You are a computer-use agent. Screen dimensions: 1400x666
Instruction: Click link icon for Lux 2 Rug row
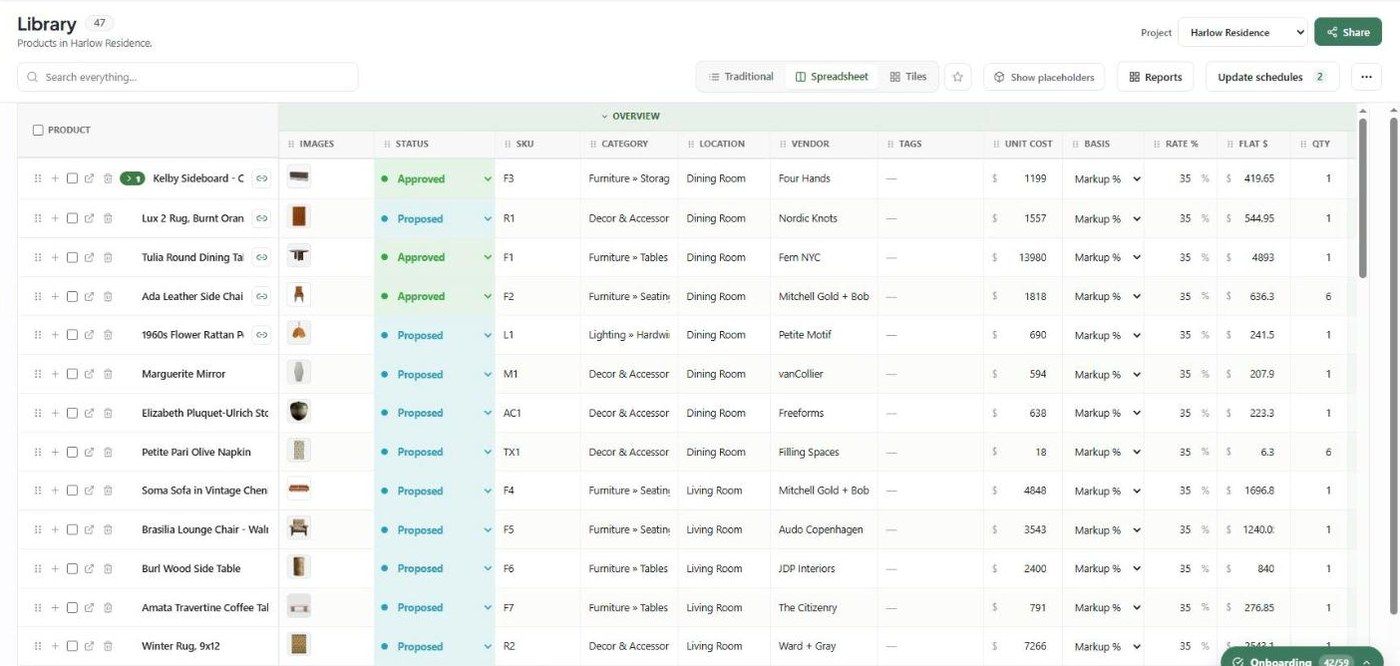[x=261, y=218]
